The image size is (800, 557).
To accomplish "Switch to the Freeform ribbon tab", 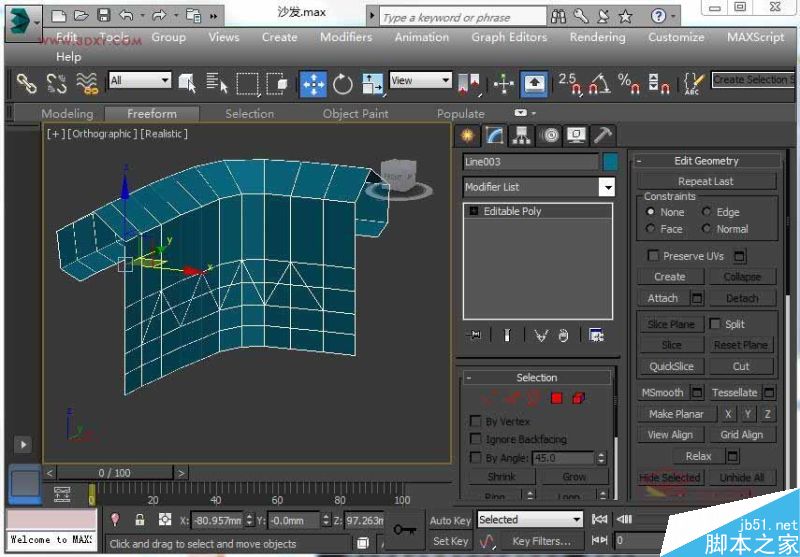I will (152, 114).
